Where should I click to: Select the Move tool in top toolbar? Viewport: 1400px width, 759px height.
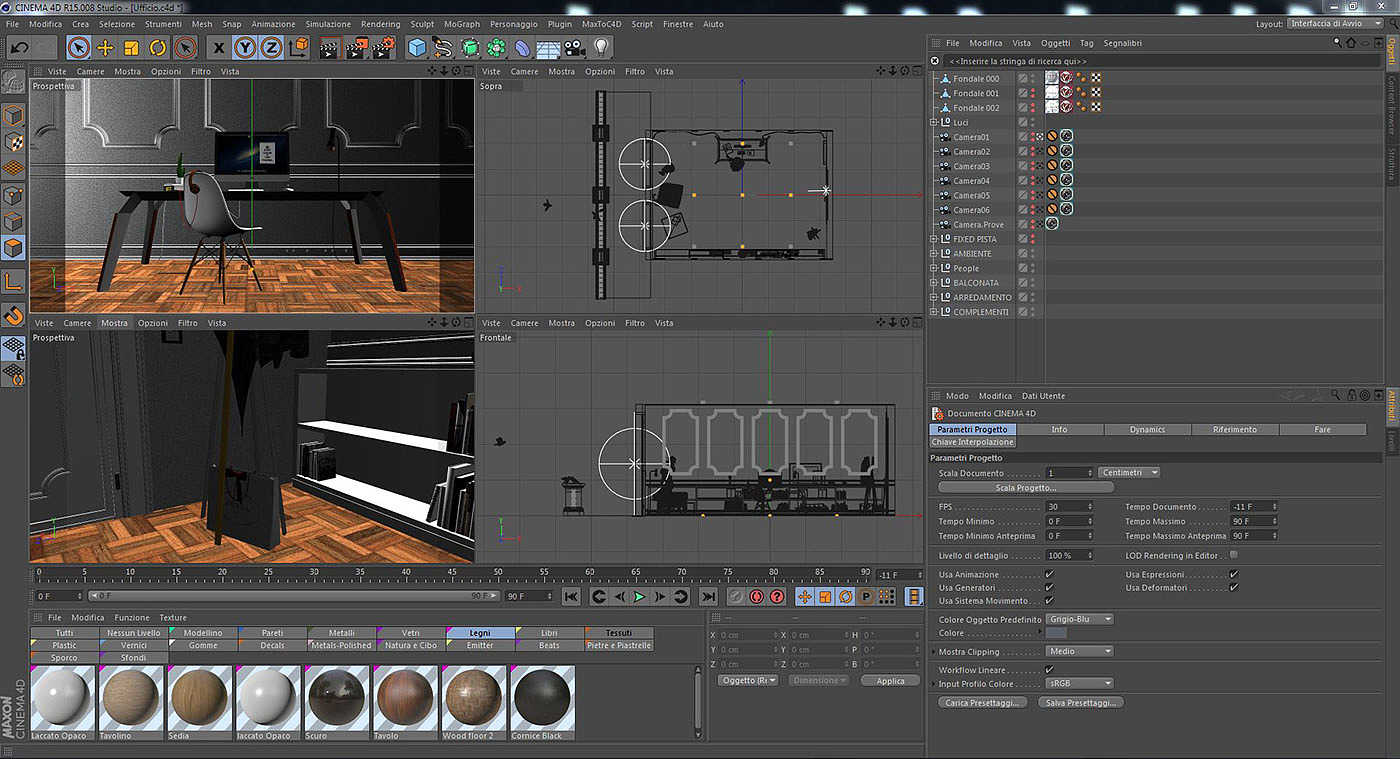tap(105, 48)
